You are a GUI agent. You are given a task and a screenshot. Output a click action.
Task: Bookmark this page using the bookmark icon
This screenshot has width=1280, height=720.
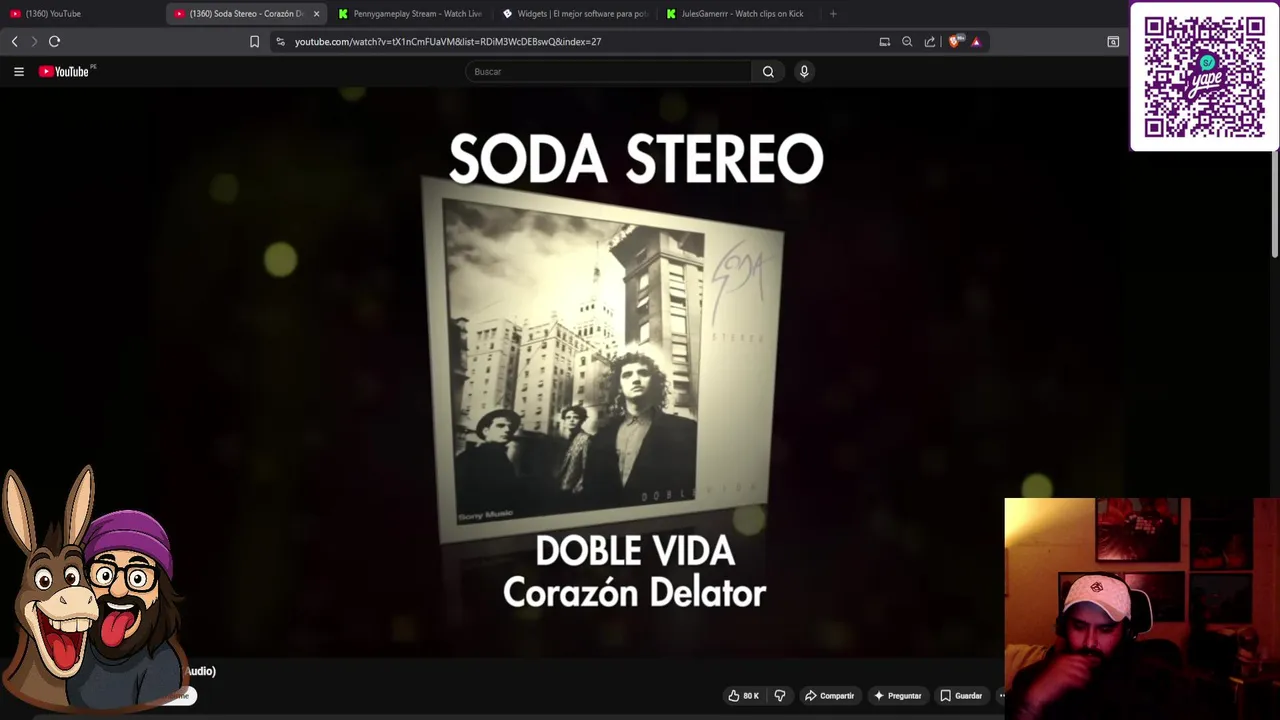click(x=254, y=41)
